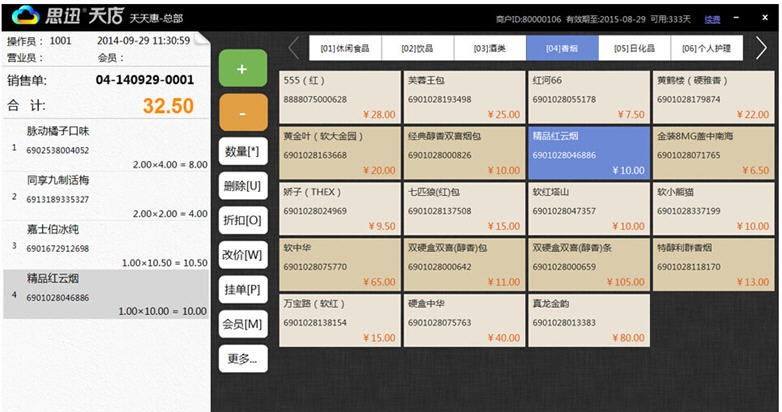Select 金装8MG盖中南海 product tile
The width and height of the screenshot is (782, 412).
pos(714,153)
